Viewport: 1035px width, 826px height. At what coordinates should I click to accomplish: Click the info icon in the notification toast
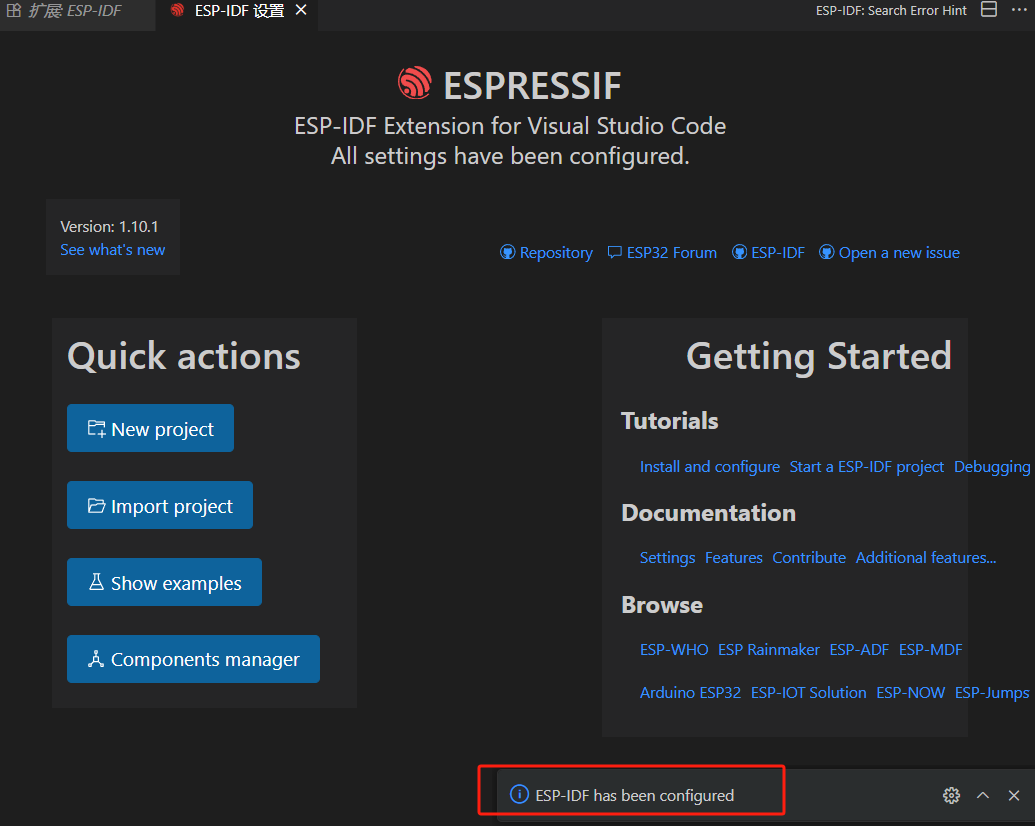pyautogui.click(x=519, y=794)
